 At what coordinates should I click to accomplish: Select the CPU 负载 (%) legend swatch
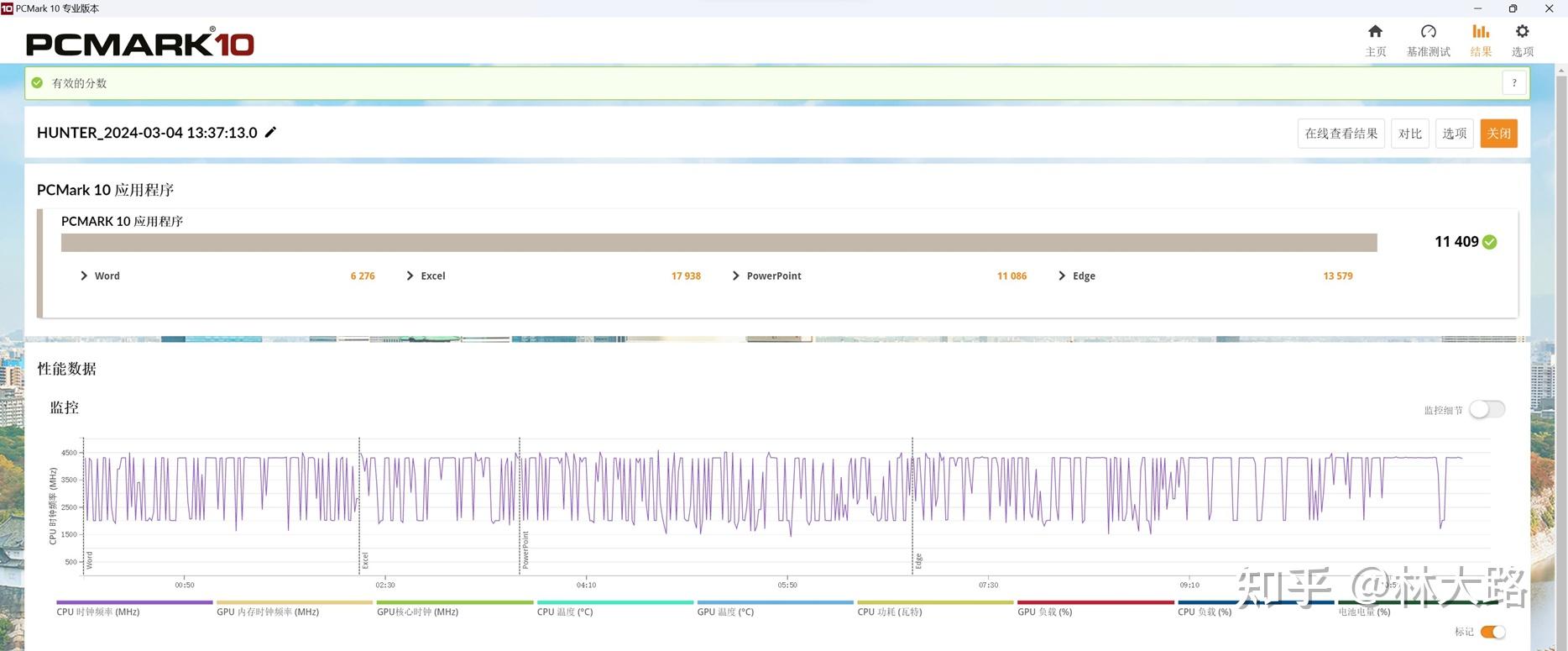pos(1256,602)
